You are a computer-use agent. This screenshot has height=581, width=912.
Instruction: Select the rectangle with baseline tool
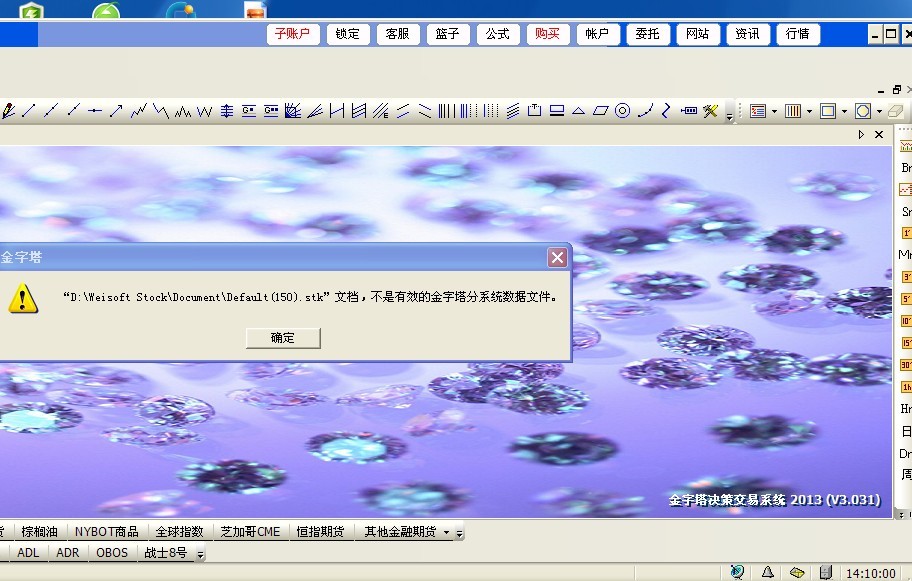(557, 111)
